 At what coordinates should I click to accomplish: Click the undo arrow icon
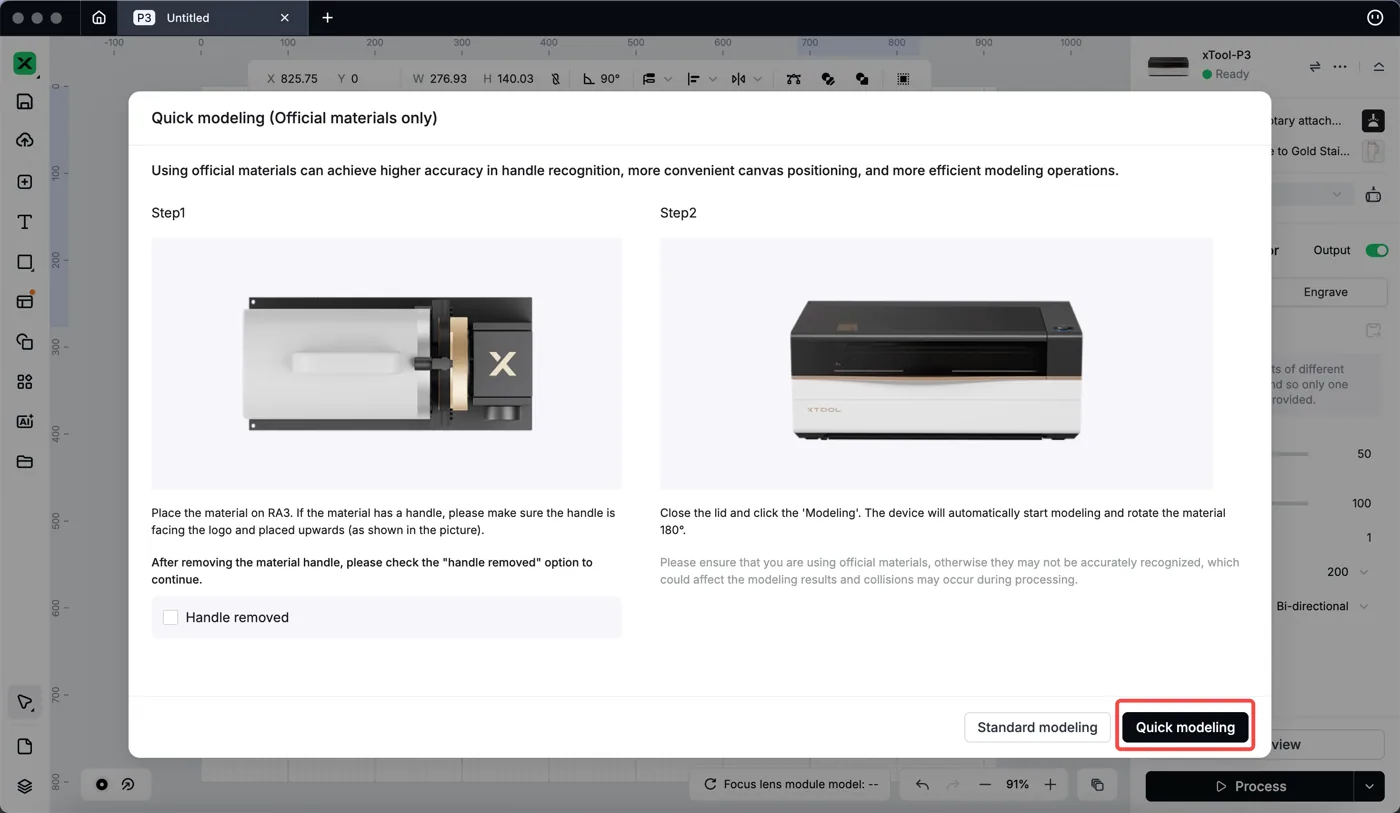[922, 785]
